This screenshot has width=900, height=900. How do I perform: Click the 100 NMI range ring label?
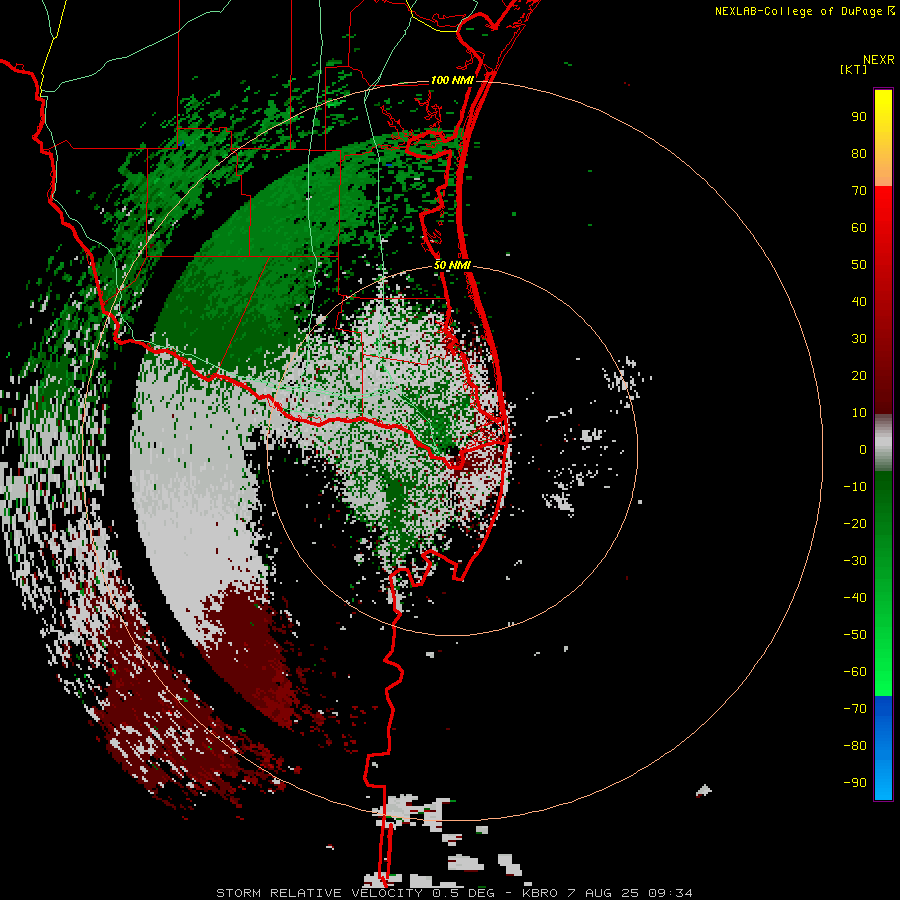coord(452,80)
